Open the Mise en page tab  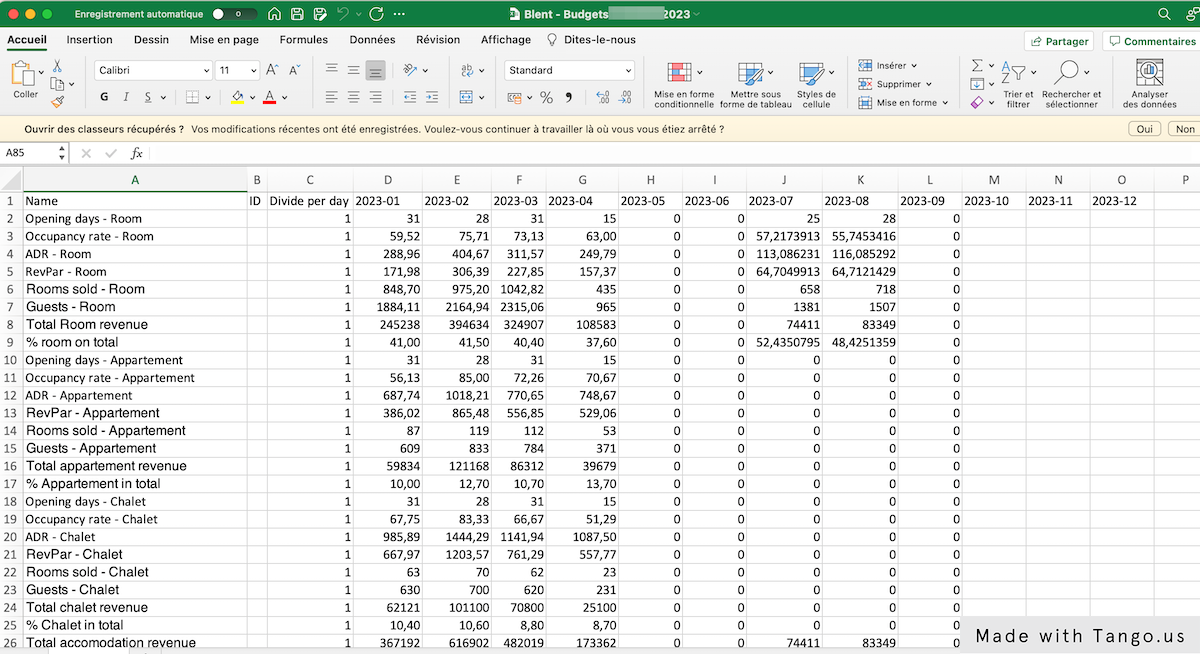224,40
